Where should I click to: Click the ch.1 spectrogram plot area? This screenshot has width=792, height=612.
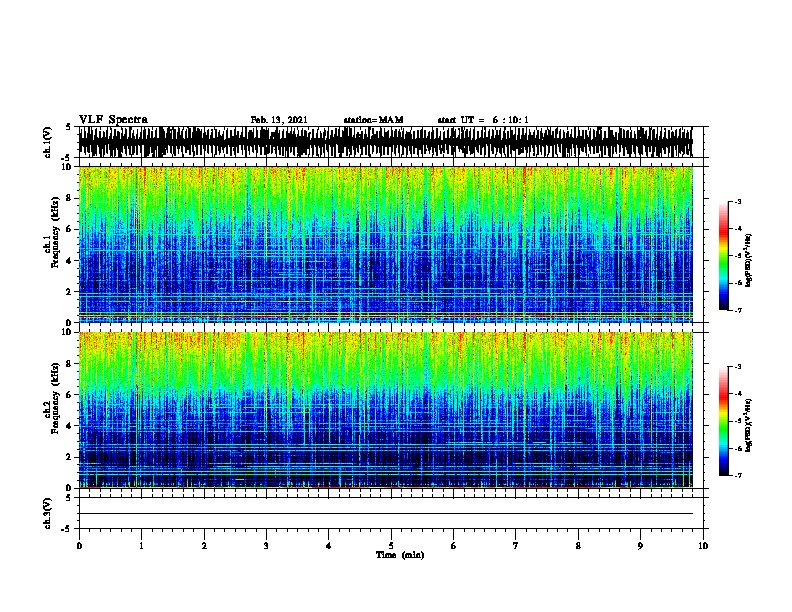pos(385,244)
